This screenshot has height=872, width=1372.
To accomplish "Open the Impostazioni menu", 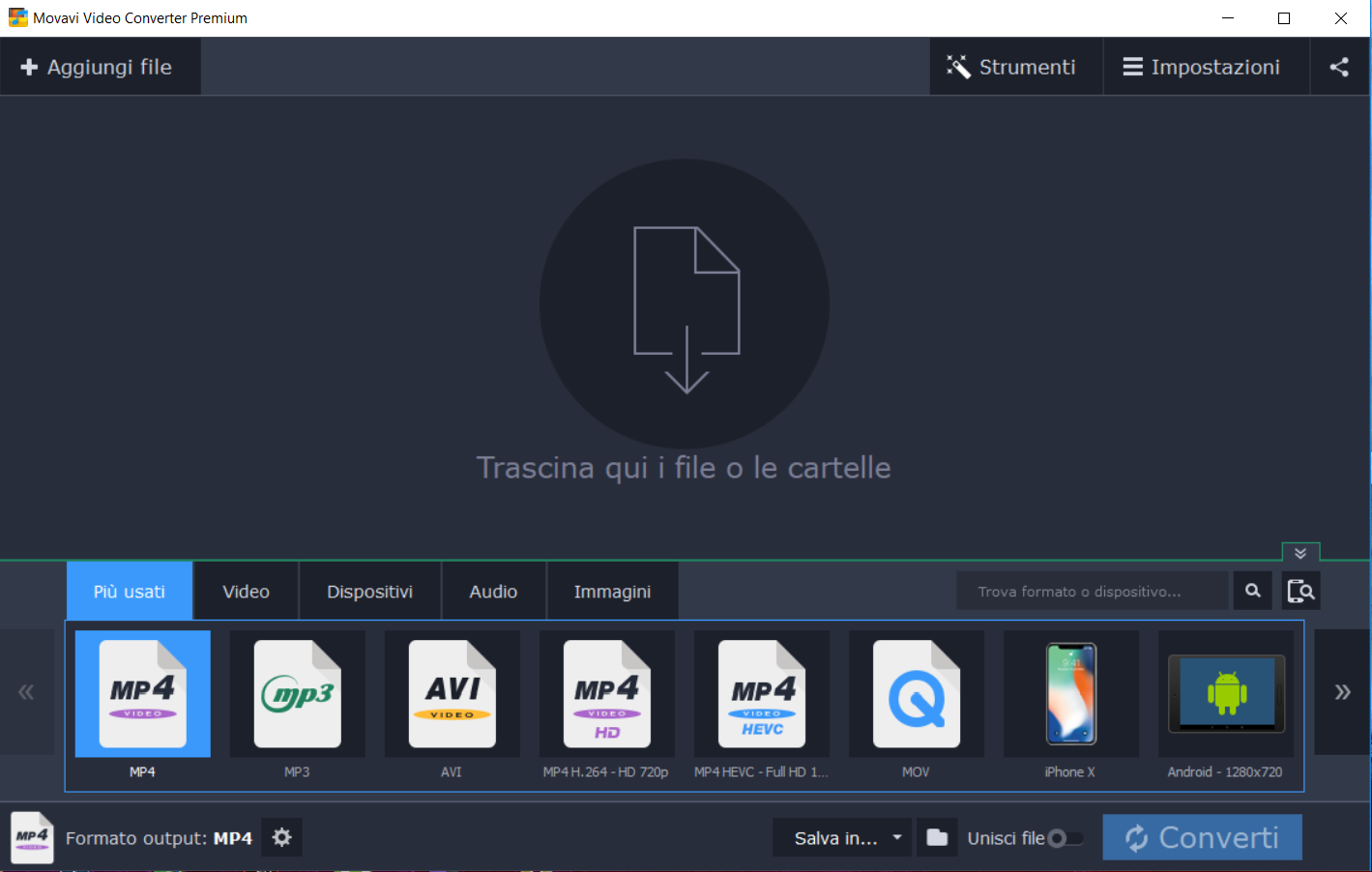I will click(1206, 67).
